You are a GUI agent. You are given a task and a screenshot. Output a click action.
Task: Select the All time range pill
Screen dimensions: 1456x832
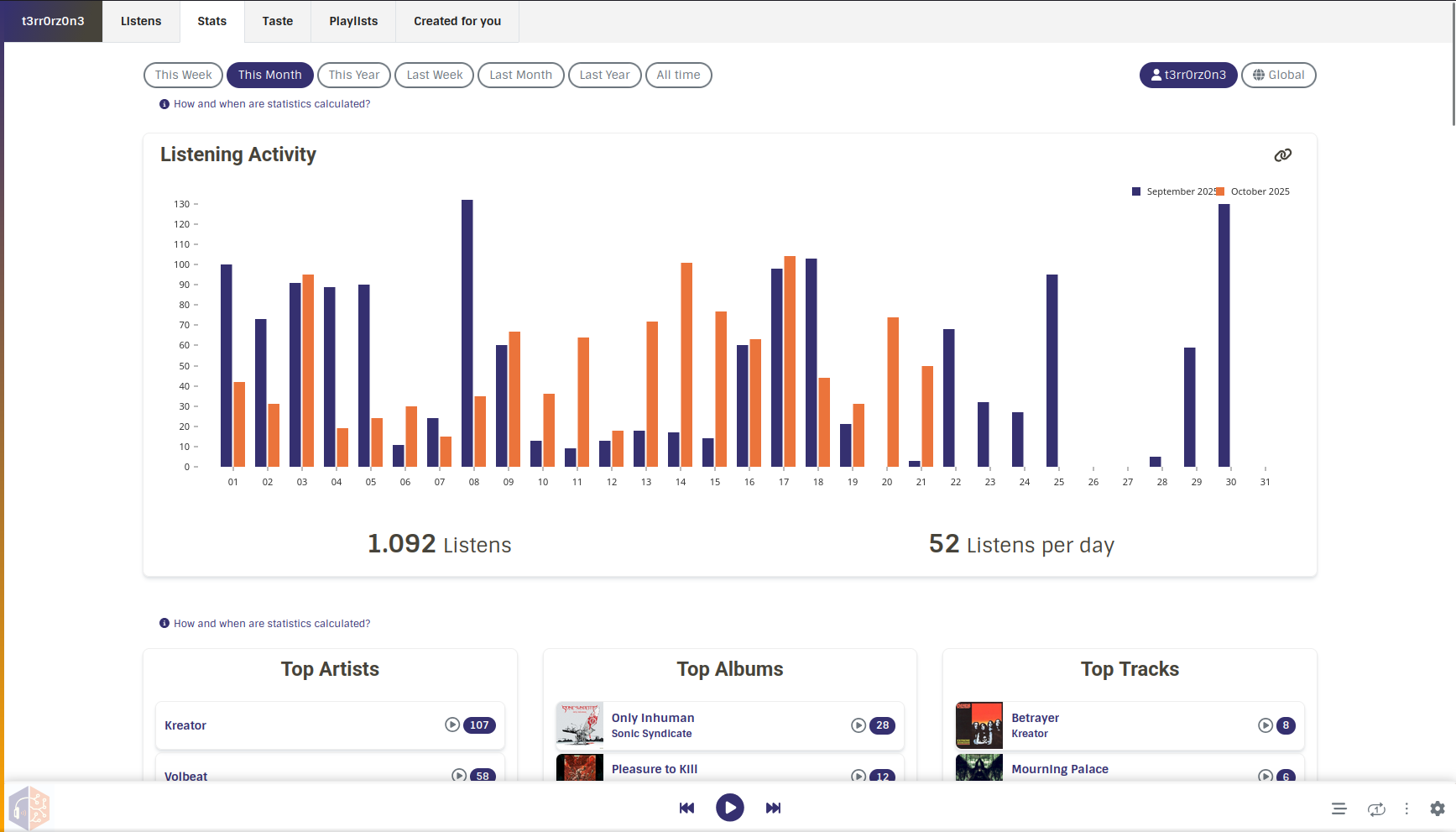pos(678,75)
